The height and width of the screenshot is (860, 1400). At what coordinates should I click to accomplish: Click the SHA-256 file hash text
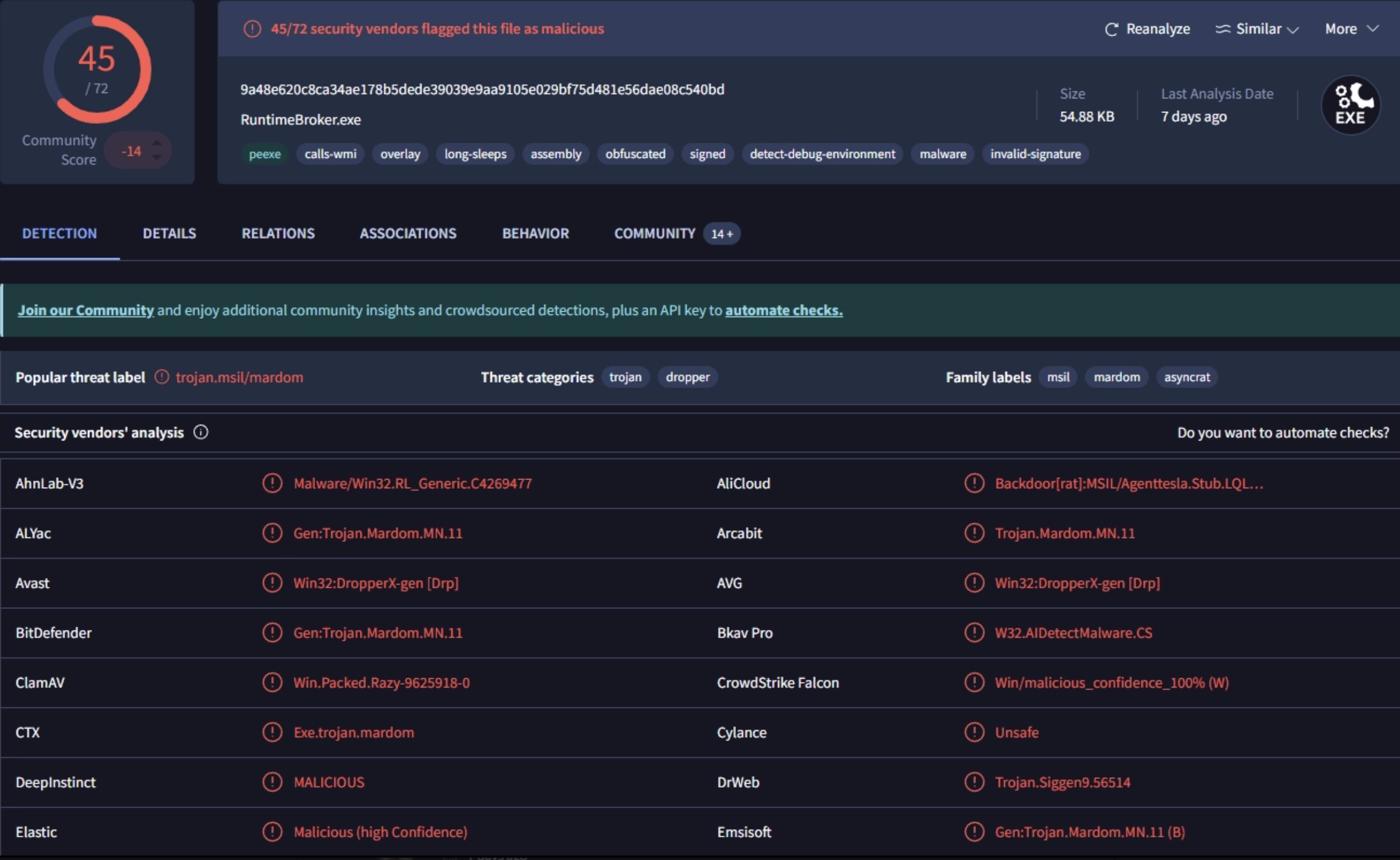coord(482,89)
